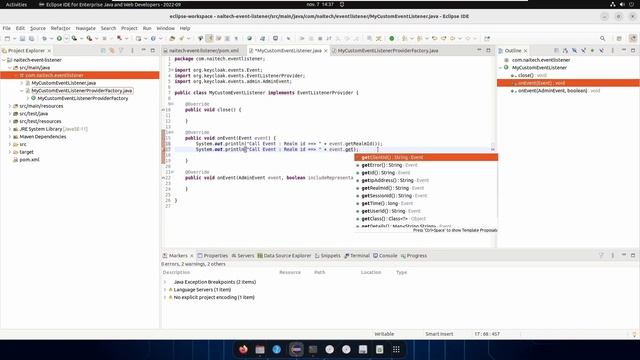This screenshot has width=640, height=360.
Task: Expand the src/main/resources folder
Action: 10,106
